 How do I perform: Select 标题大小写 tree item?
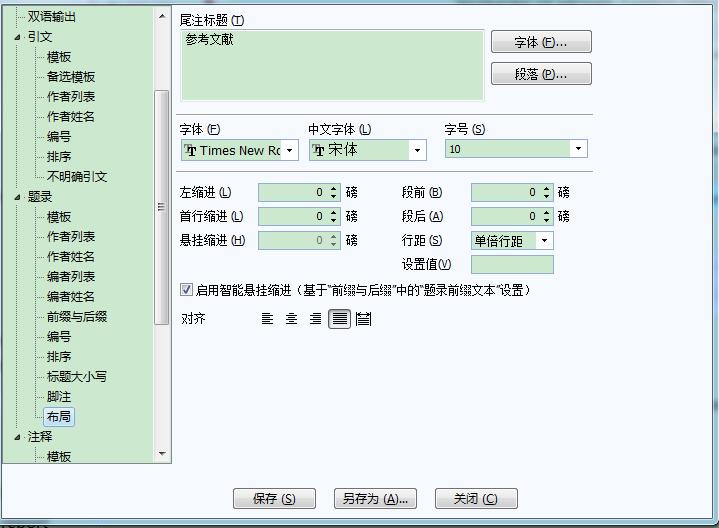[x=77, y=377]
